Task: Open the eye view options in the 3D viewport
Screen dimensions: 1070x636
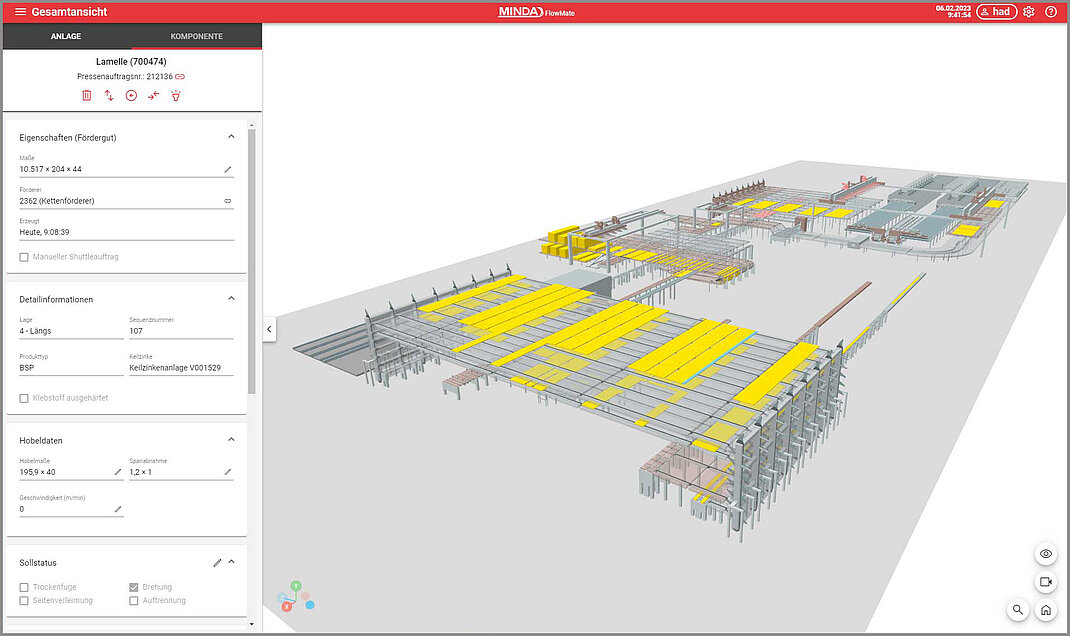Action: click(x=1045, y=553)
